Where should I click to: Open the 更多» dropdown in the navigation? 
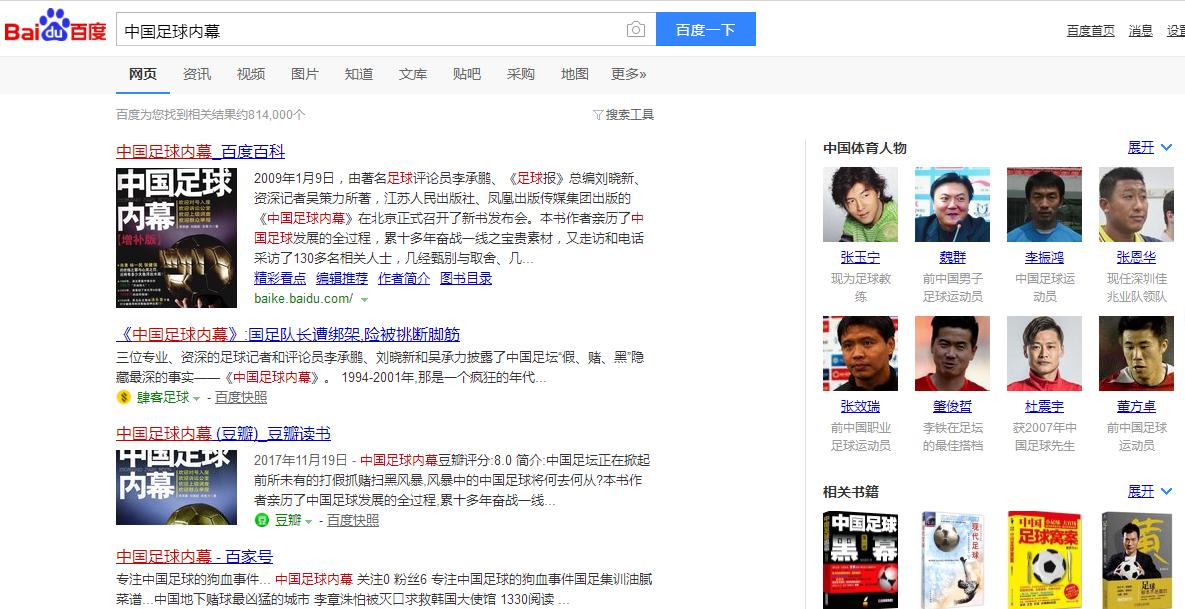pos(630,74)
